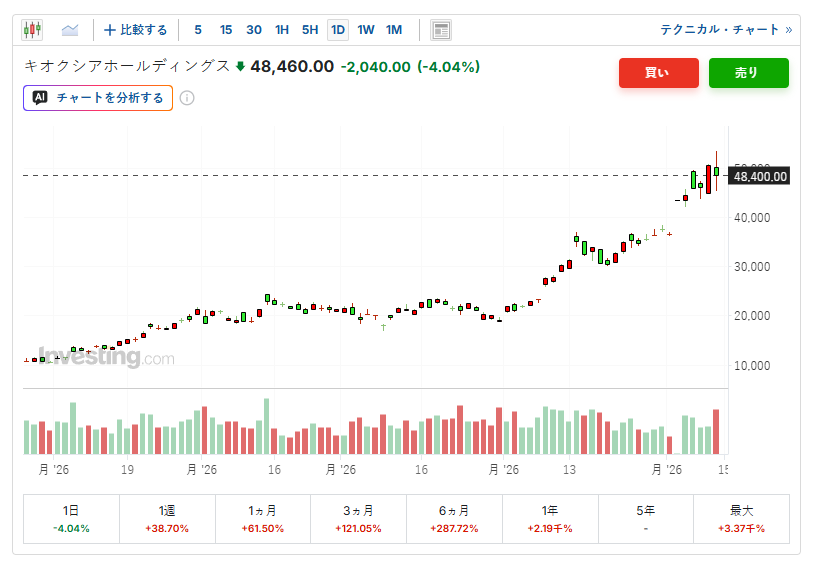Switch to the 1W interval
This screenshot has height=568, width=813.
(x=366, y=30)
